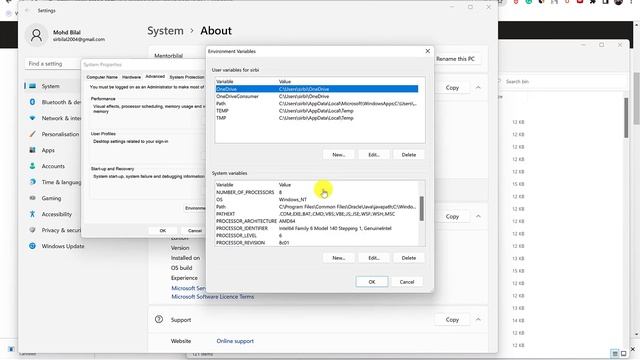640x360 pixels.
Task: Click Copy button in Support section
Action: pos(452,320)
